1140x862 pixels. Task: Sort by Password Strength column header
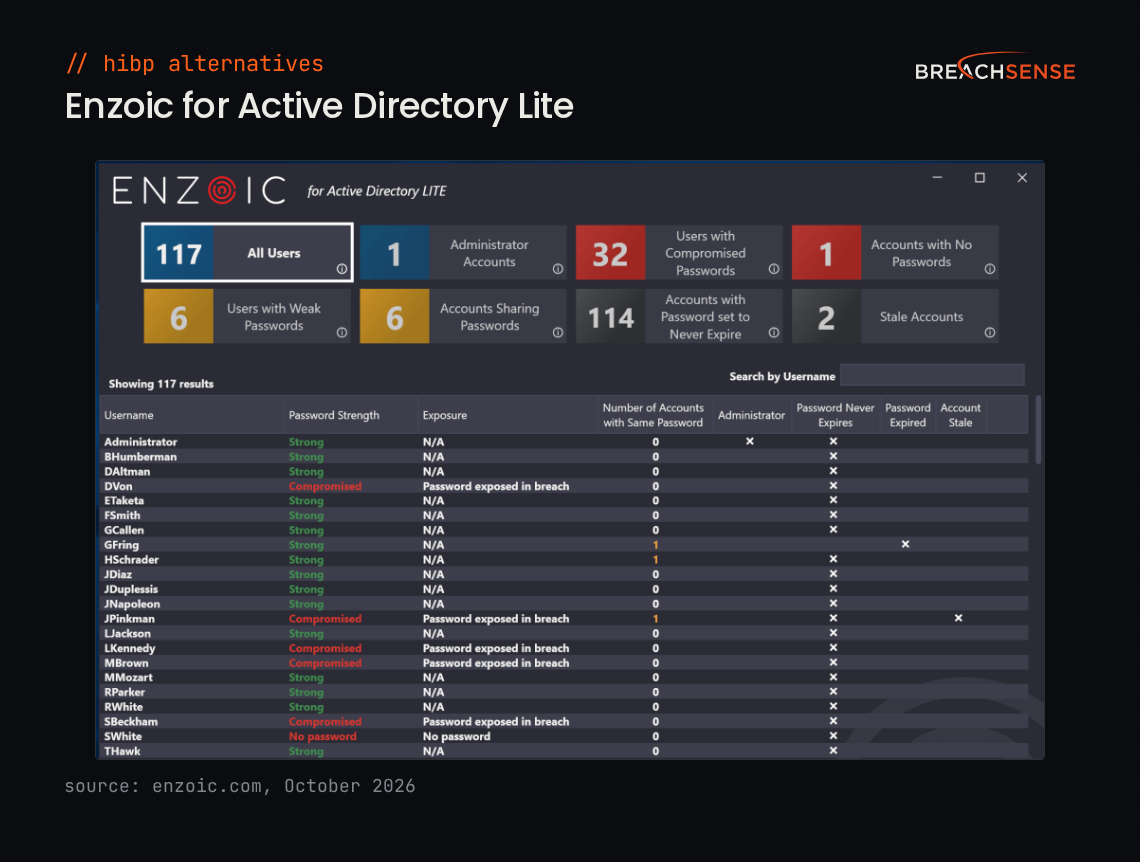coord(352,415)
